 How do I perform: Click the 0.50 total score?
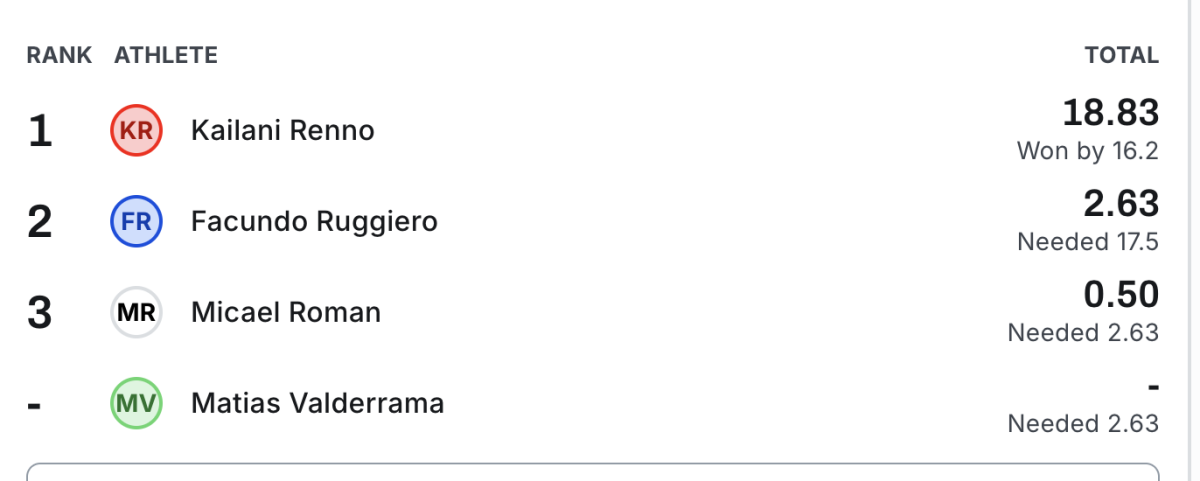[1121, 295]
